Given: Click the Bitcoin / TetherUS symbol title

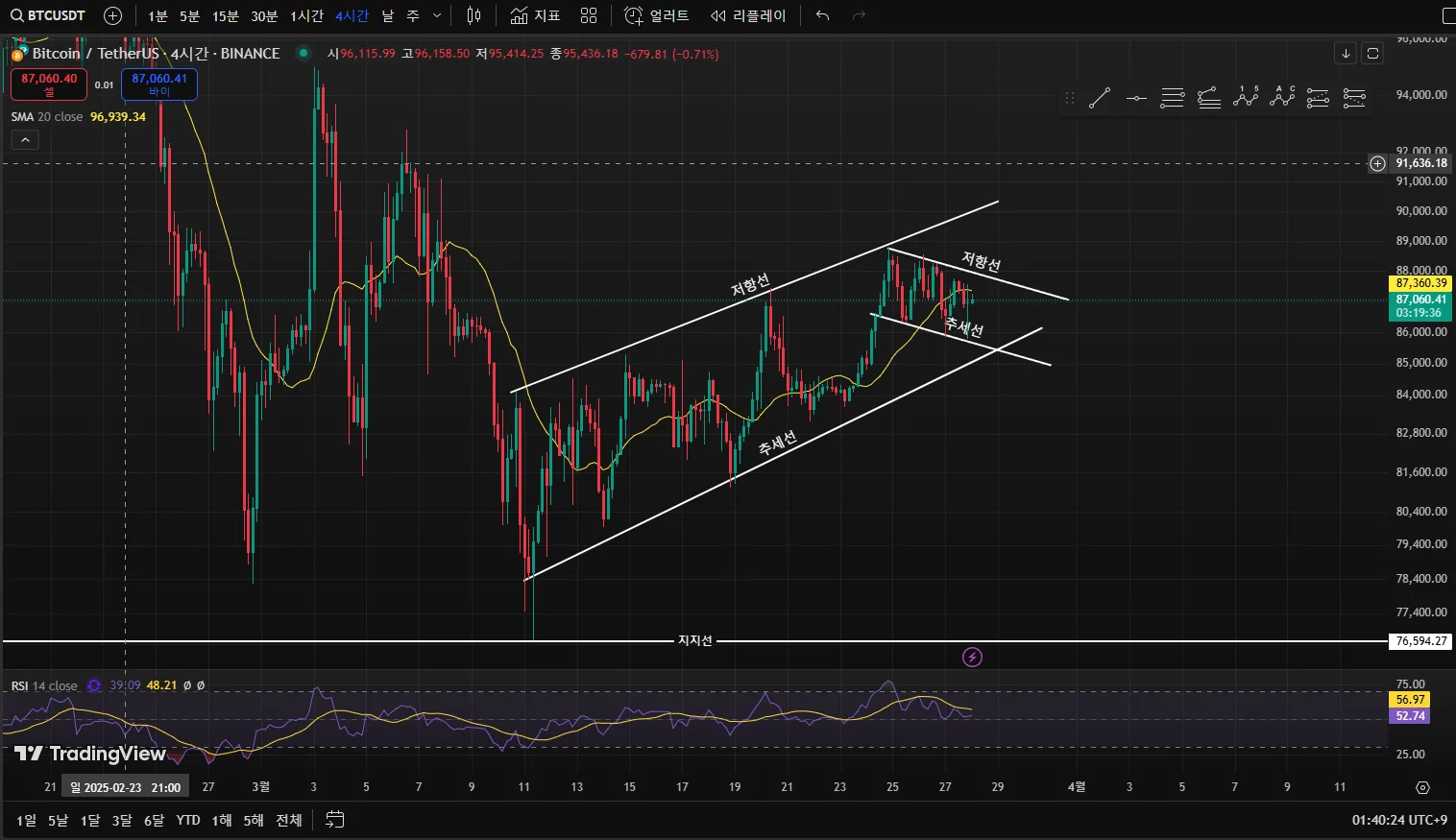Looking at the screenshot, I should (156, 54).
